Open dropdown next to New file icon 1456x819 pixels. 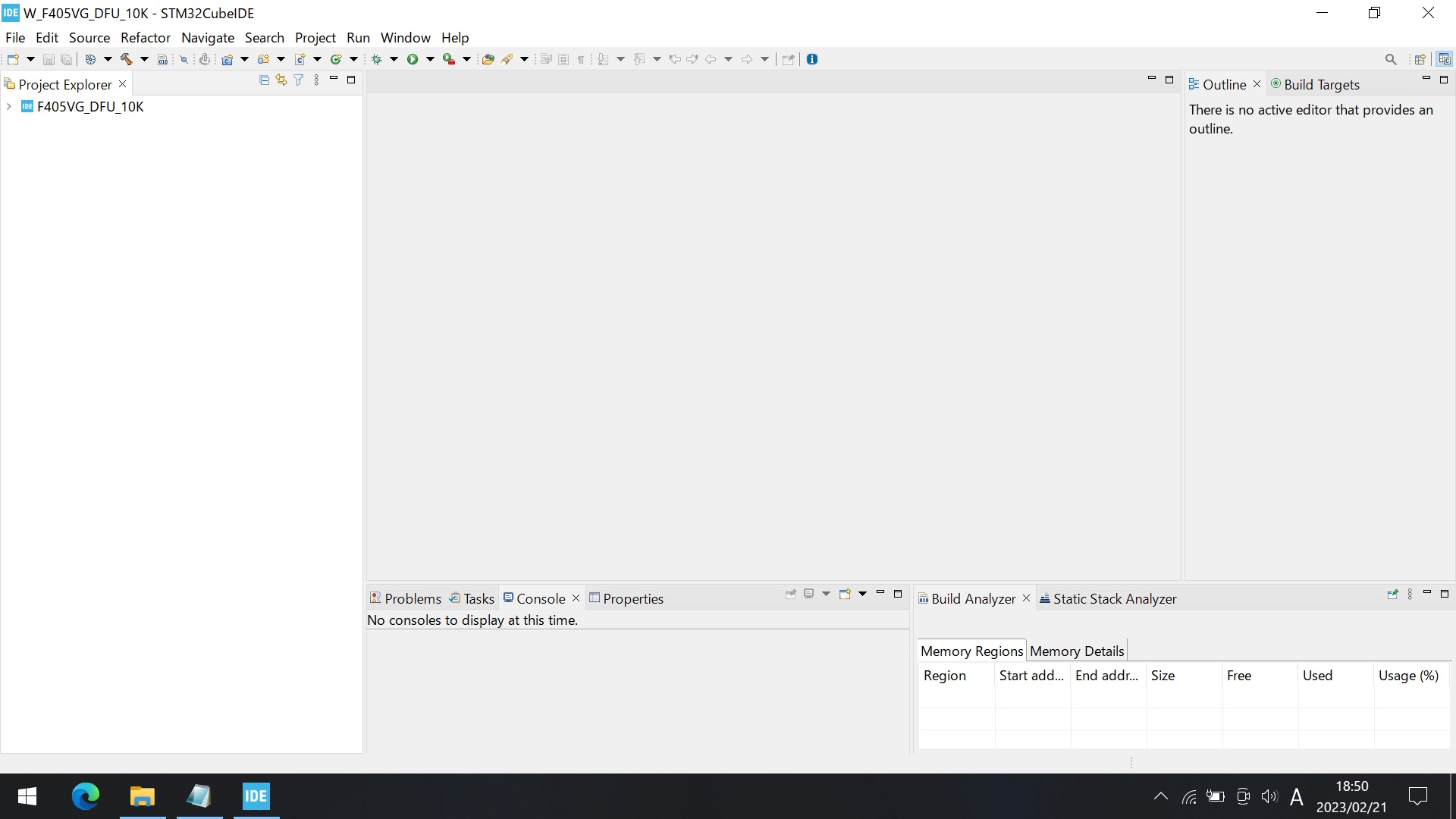point(30,59)
